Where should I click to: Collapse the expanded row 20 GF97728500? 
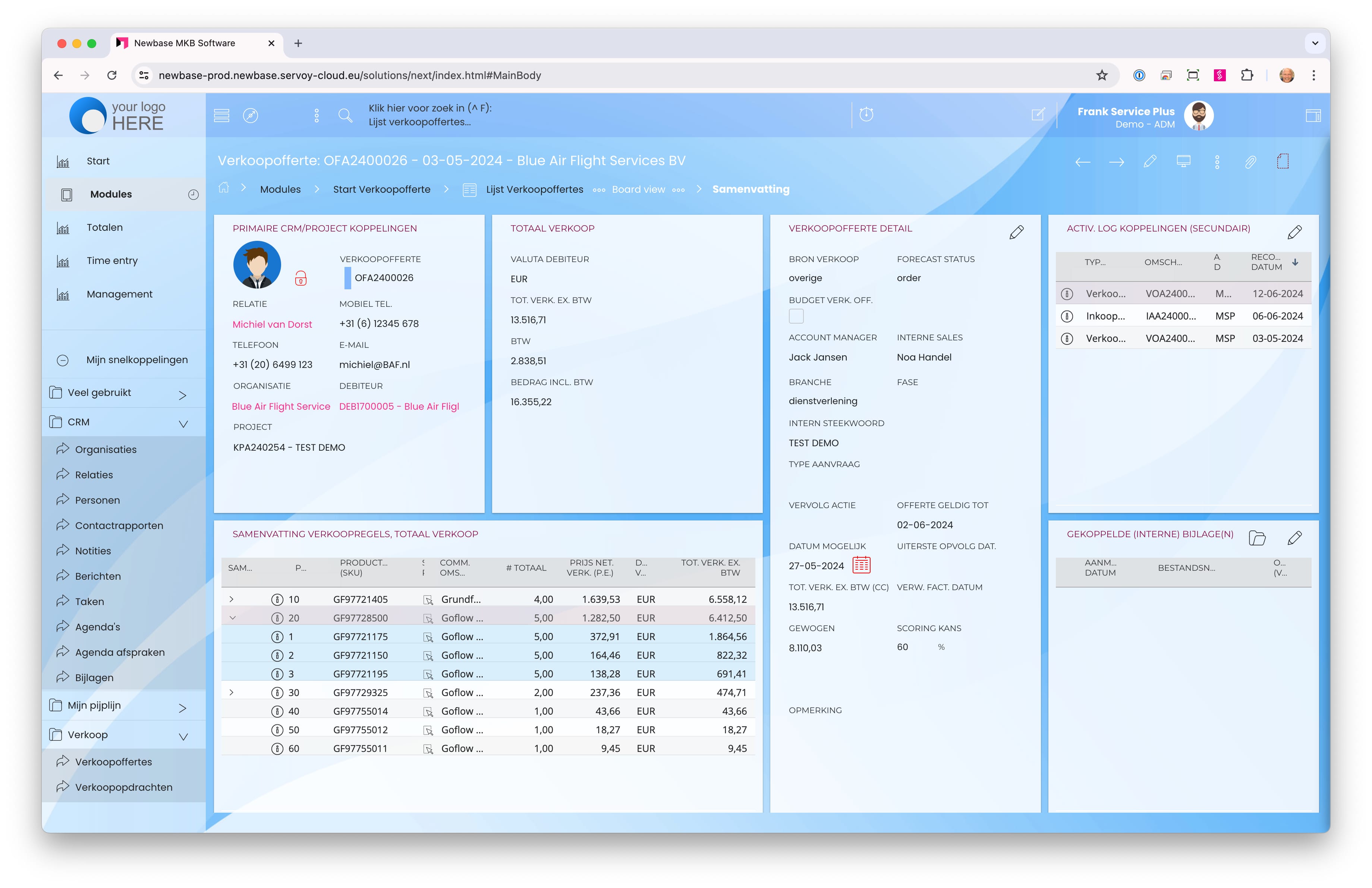click(x=232, y=618)
